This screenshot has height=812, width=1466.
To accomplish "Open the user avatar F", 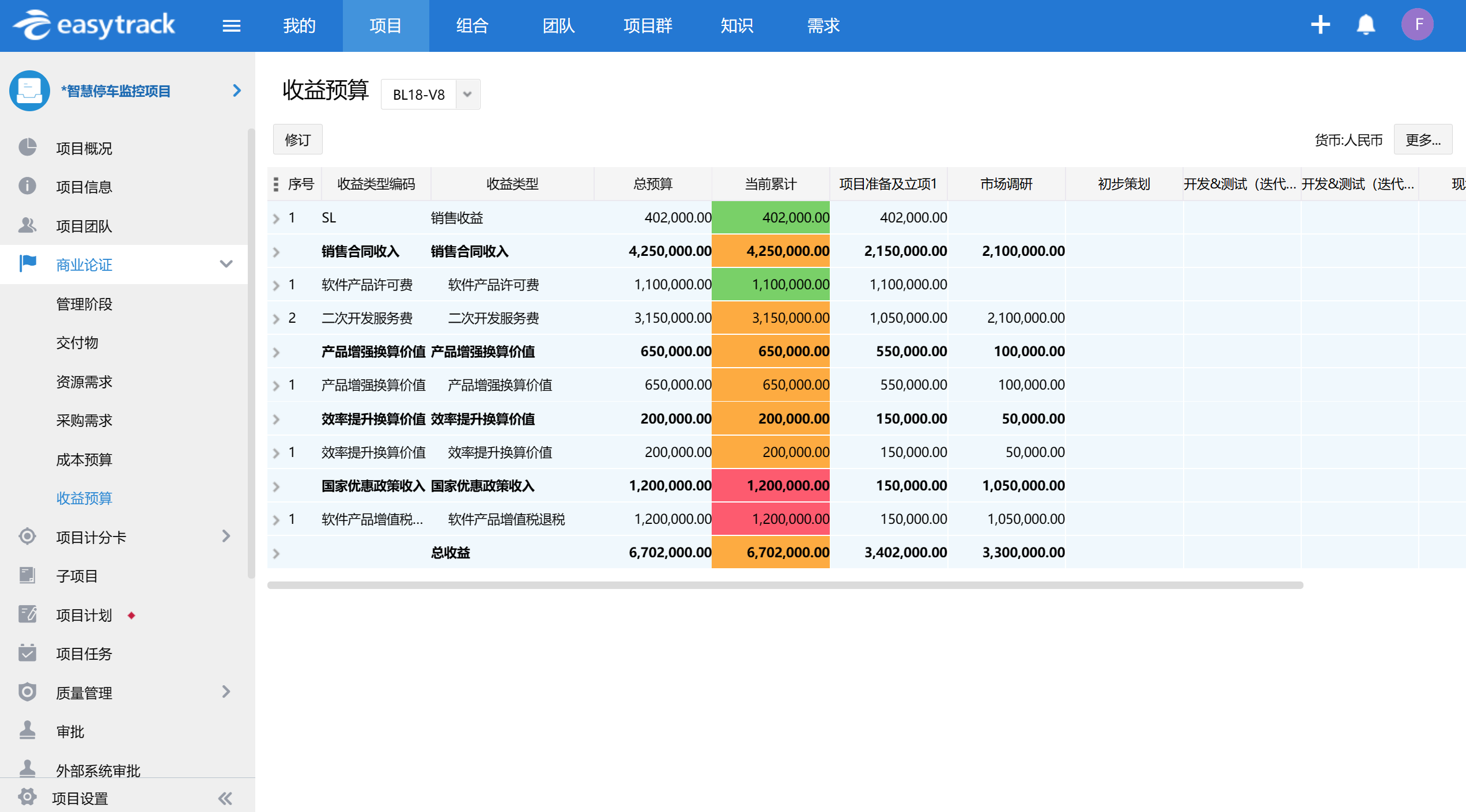I will 1417,25.
